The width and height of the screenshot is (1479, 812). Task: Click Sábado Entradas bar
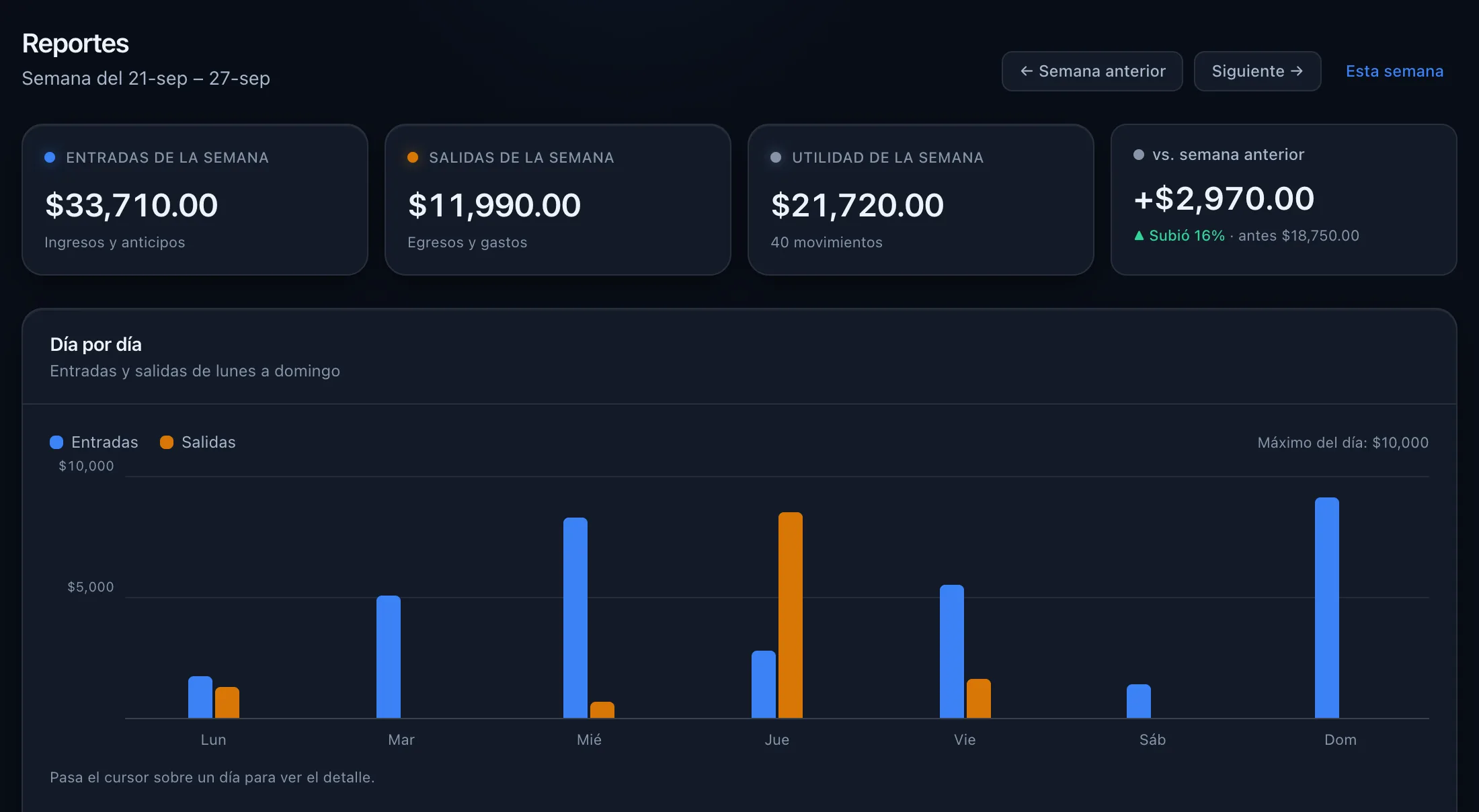(x=1139, y=701)
